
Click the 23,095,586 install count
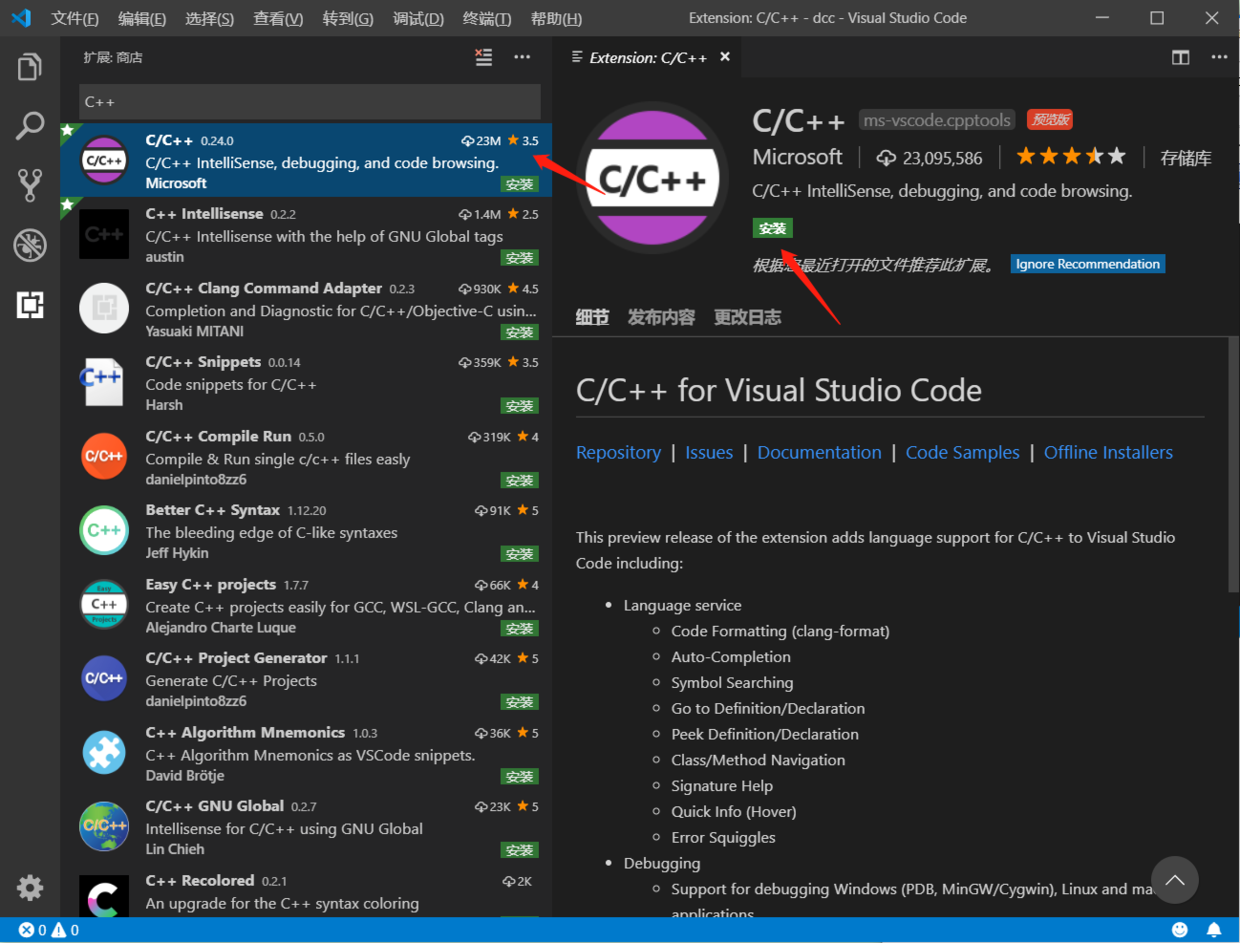pyautogui.click(x=929, y=157)
